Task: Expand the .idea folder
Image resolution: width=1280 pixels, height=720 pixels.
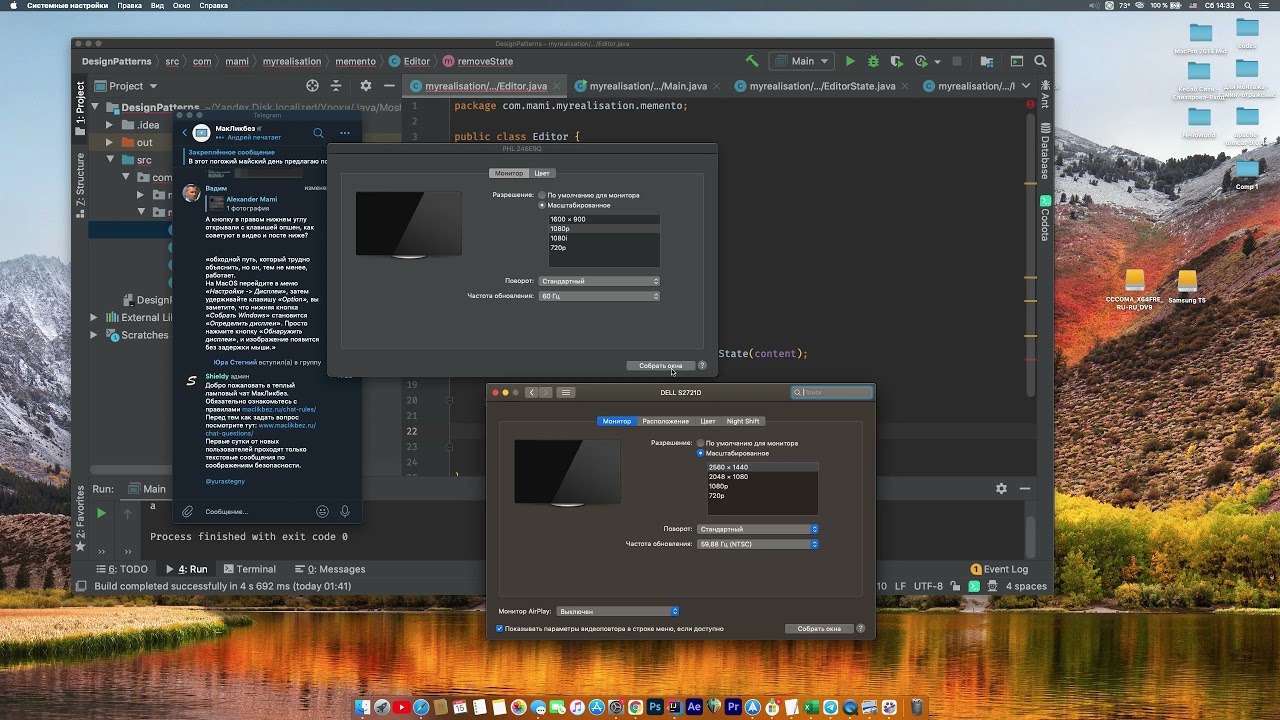Action: pyautogui.click(x=110, y=125)
